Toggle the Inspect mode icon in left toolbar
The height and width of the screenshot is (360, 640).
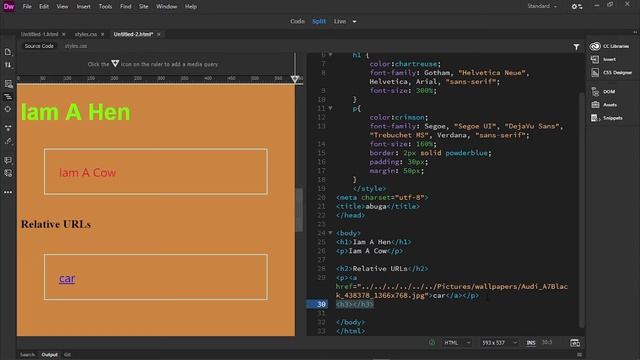pos(8,97)
